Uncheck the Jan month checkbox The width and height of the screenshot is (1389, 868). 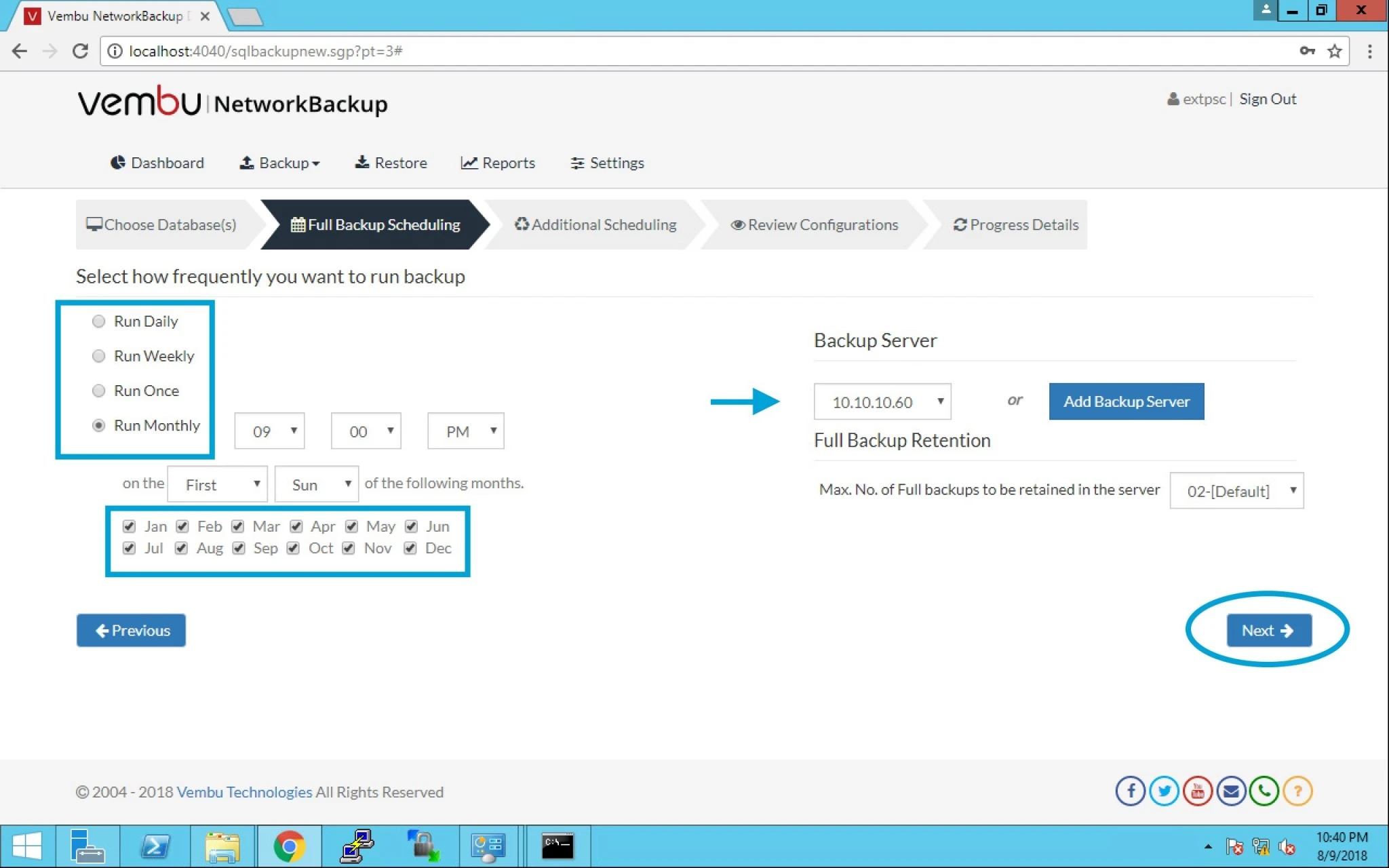point(129,526)
